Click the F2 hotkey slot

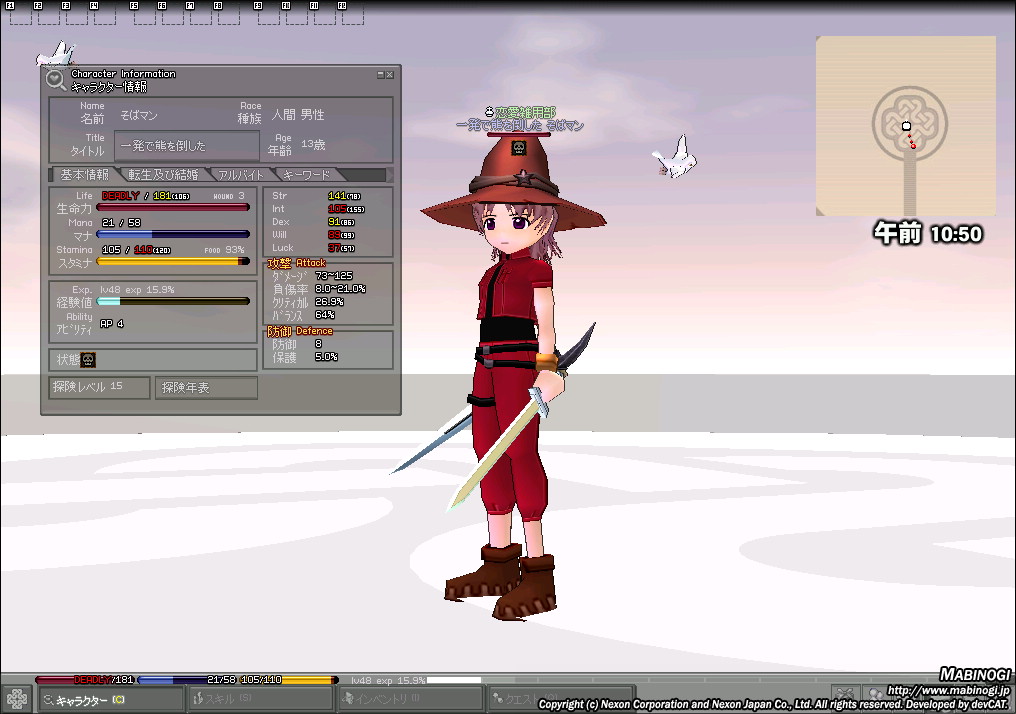pos(49,16)
